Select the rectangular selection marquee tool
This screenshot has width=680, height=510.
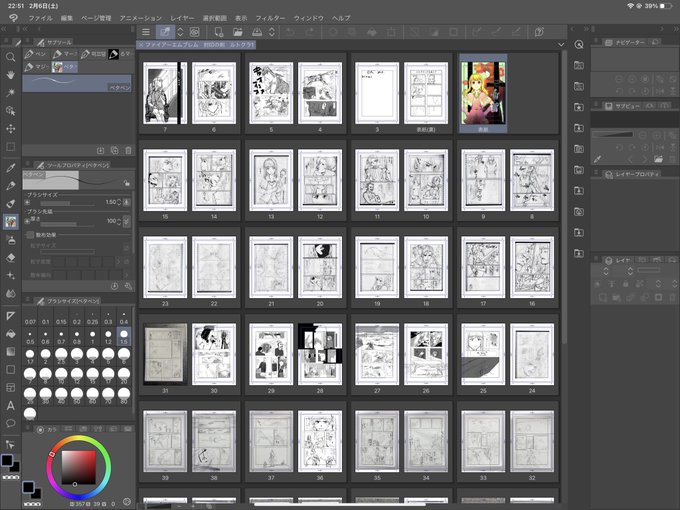click(10, 147)
